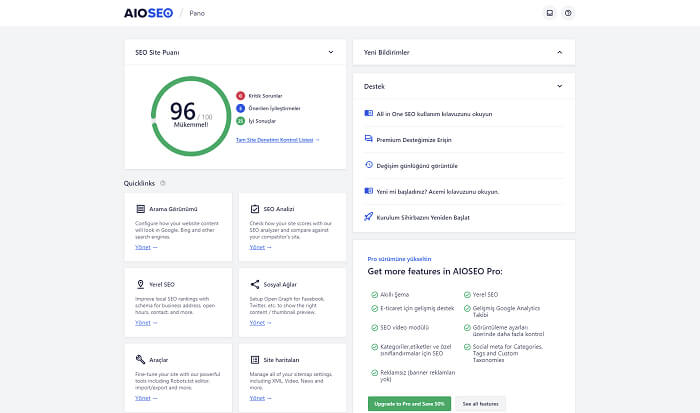
Task: Click the blue Önerilen İyileştirmeler count badge
Action: tap(240, 108)
